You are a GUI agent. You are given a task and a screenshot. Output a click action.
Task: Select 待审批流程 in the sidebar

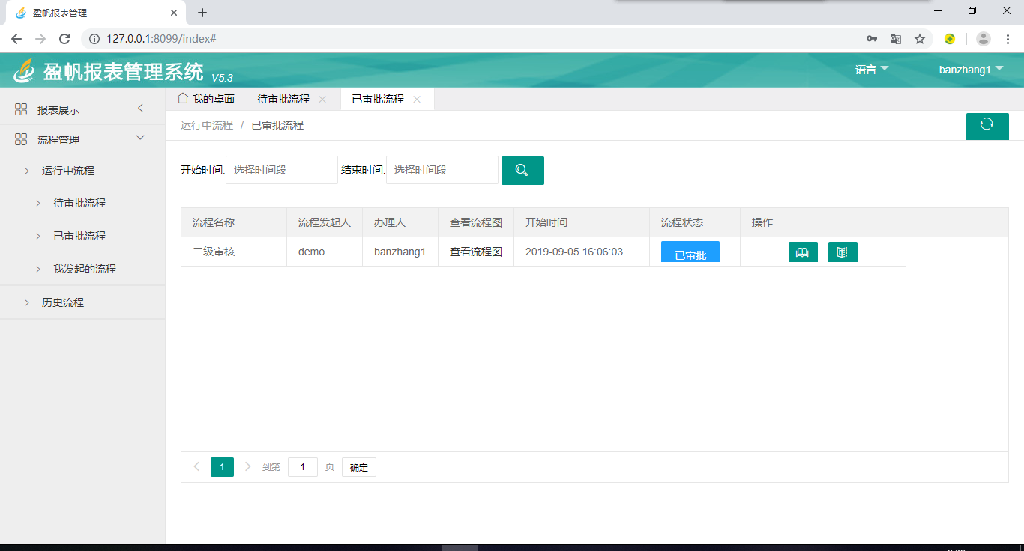coord(79,203)
